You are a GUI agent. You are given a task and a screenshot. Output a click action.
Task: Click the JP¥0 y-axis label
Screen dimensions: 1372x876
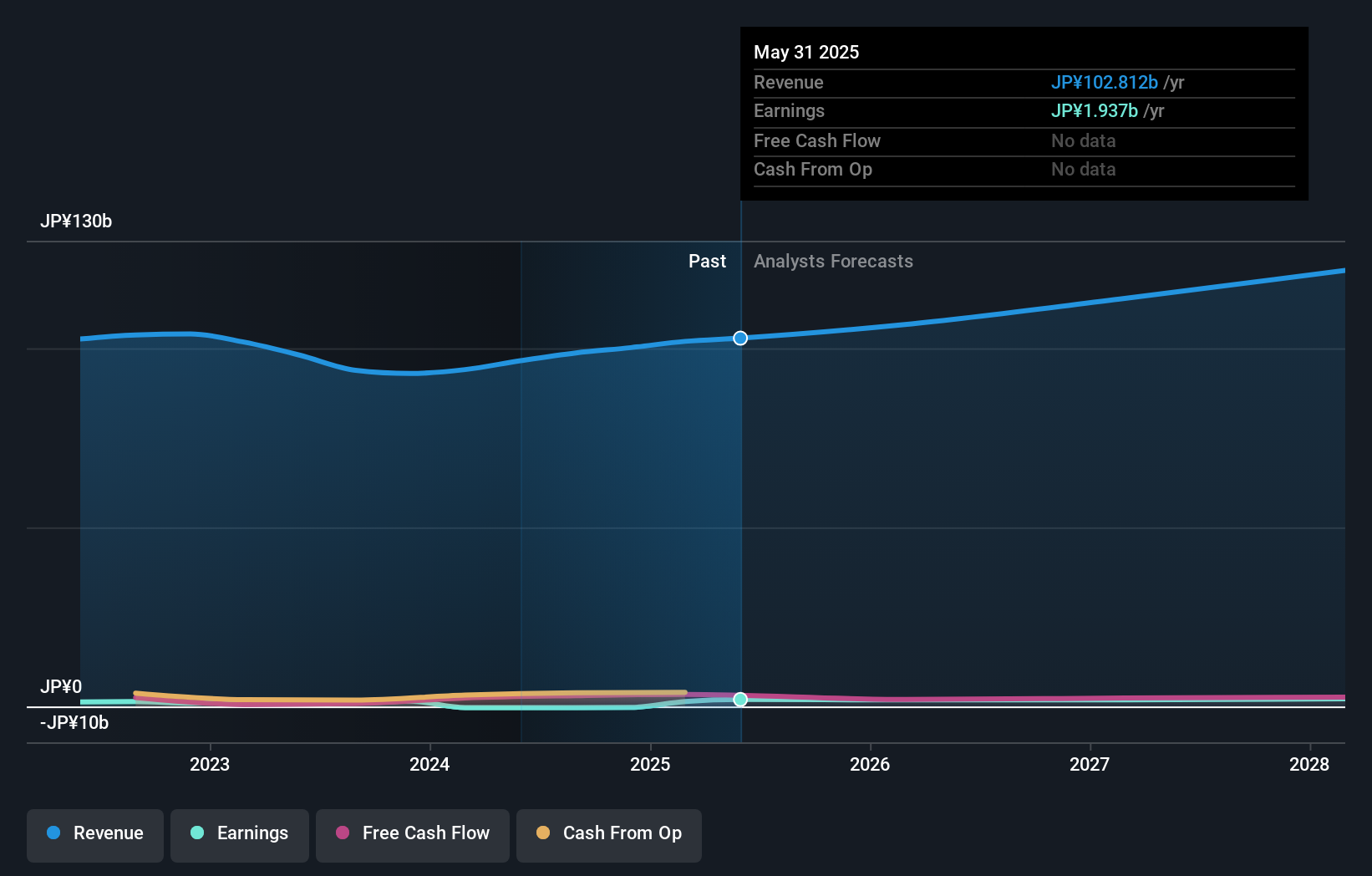tap(61, 687)
